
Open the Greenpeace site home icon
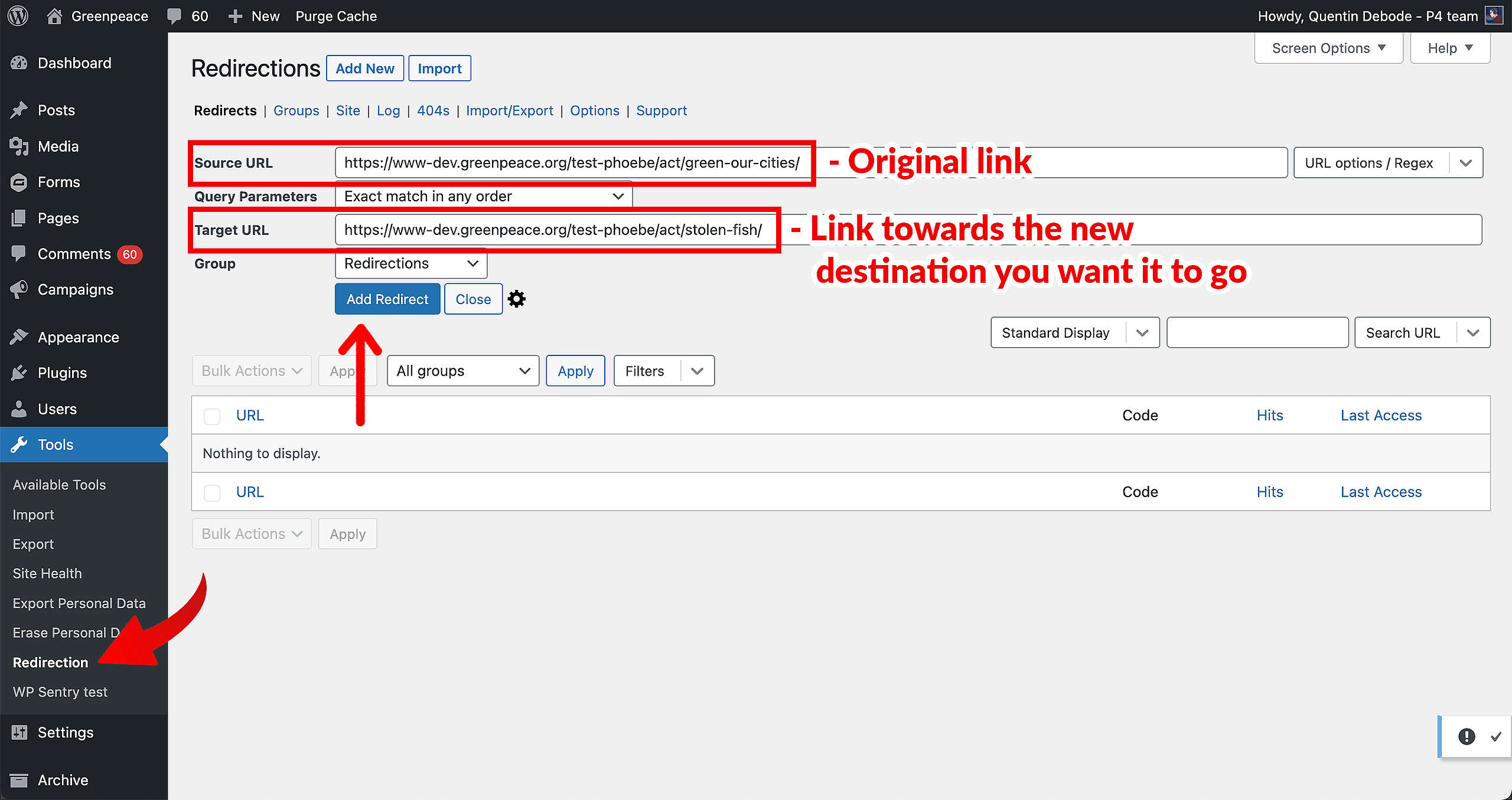(x=54, y=16)
